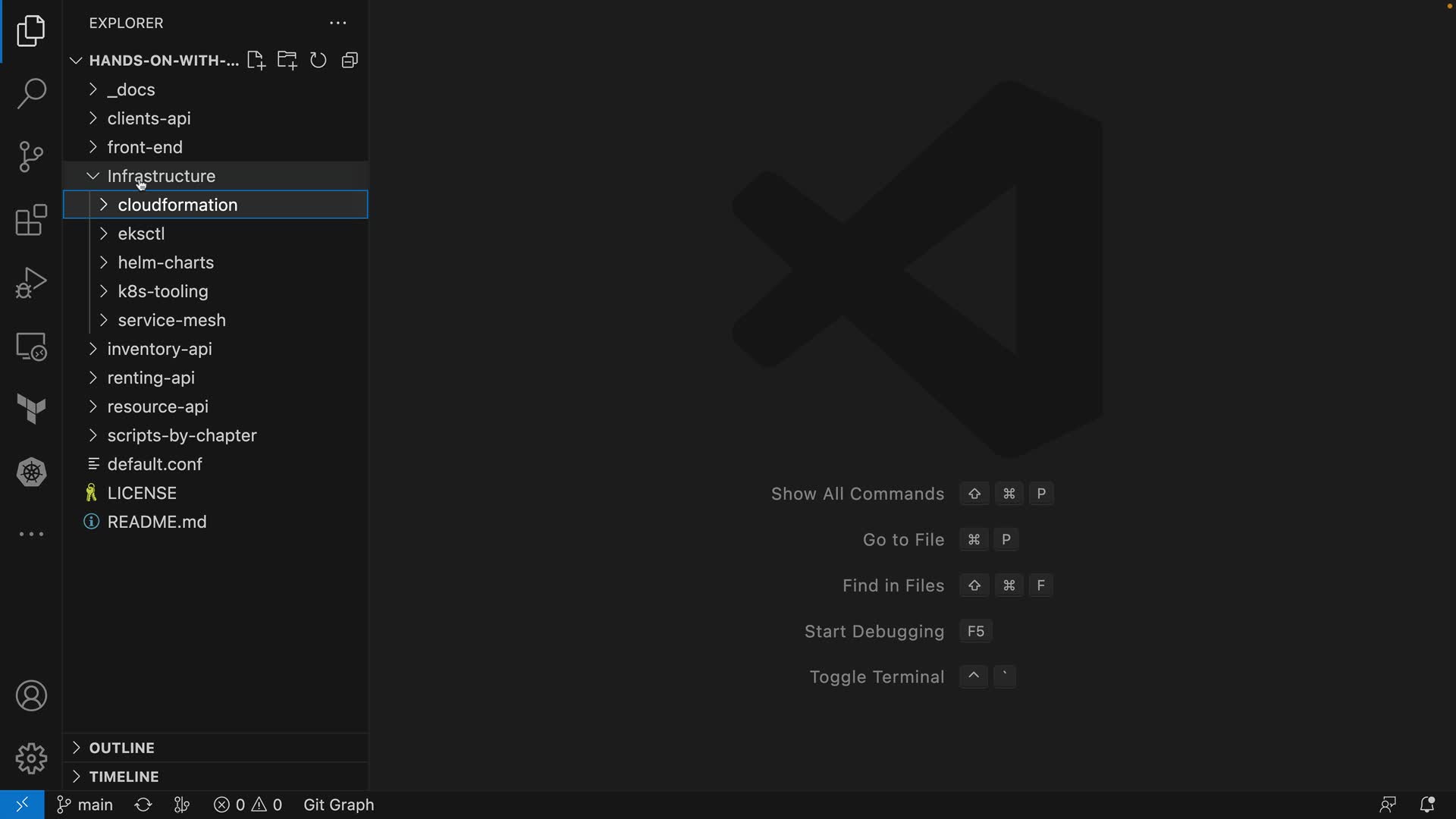Collapse all folders in Explorer
This screenshot has width=1456, height=819.
point(350,61)
